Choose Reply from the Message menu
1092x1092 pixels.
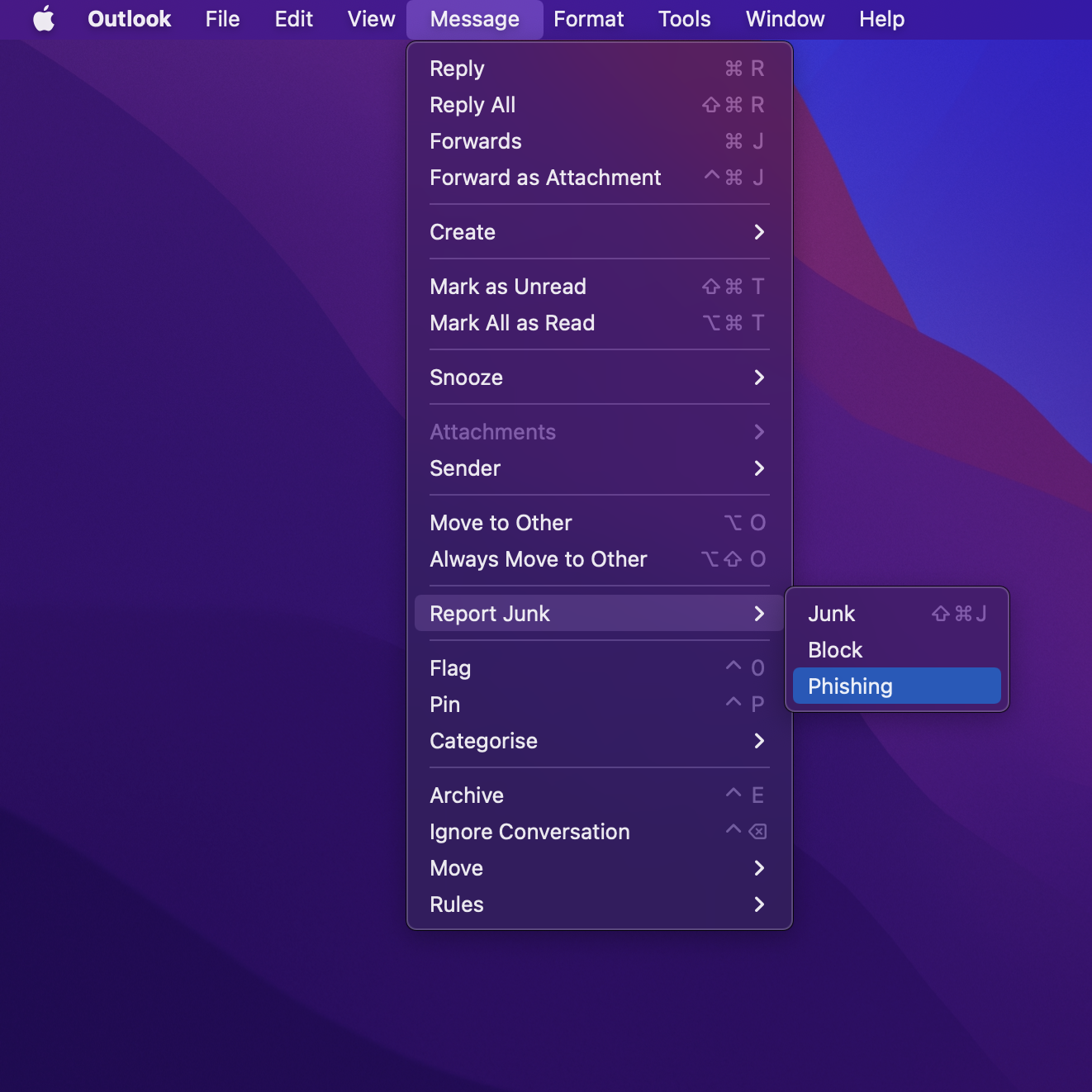[x=600, y=69]
